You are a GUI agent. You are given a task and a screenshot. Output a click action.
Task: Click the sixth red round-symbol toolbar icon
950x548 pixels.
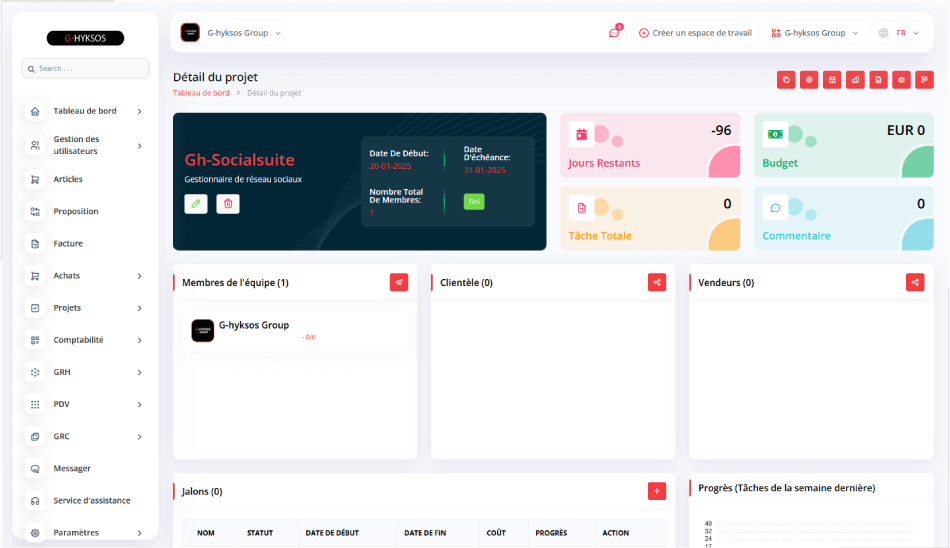click(902, 80)
